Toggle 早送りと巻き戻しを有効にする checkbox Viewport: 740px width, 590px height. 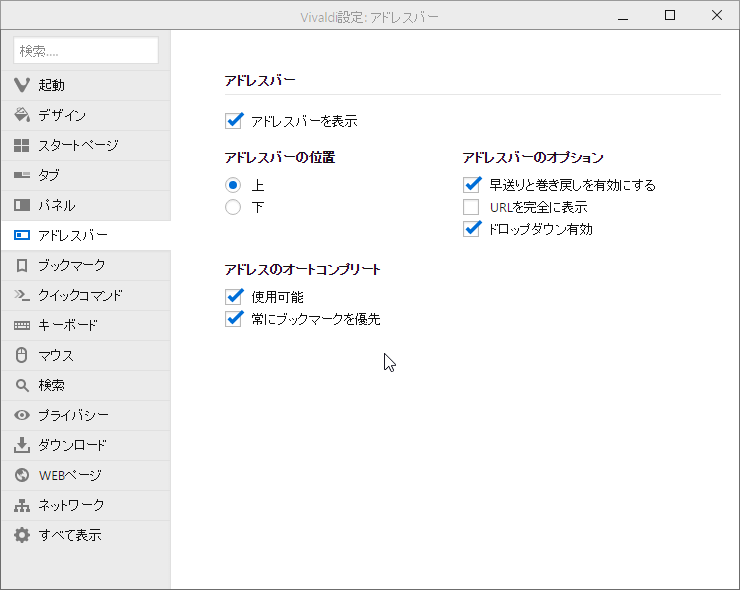point(471,185)
